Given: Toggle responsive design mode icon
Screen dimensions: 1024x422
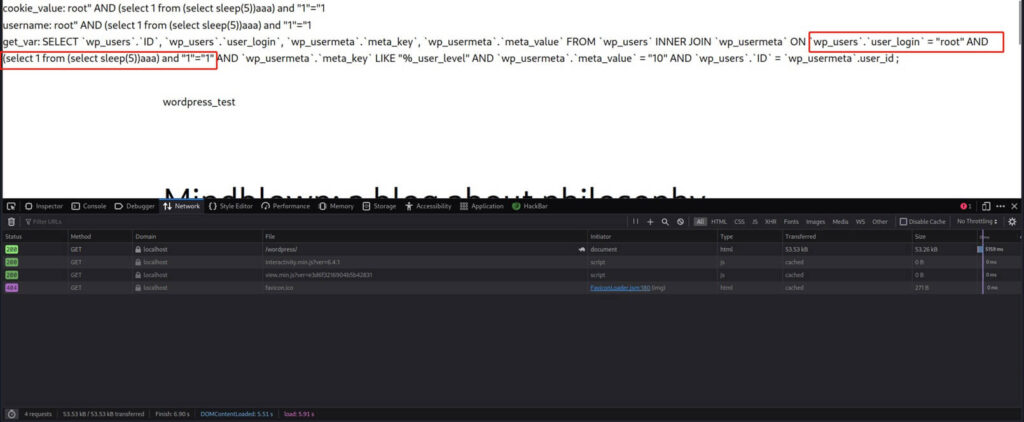Looking at the screenshot, I should click(x=986, y=206).
